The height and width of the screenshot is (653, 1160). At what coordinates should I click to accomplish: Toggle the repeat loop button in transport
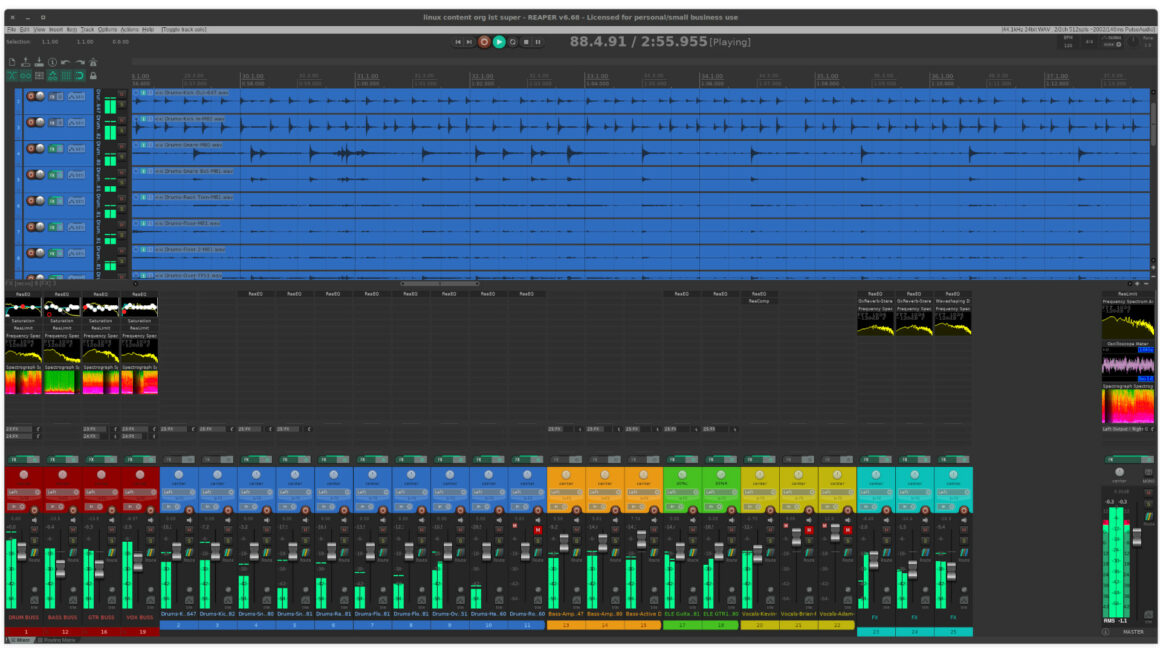pyautogui.click(x=512, y=42)
